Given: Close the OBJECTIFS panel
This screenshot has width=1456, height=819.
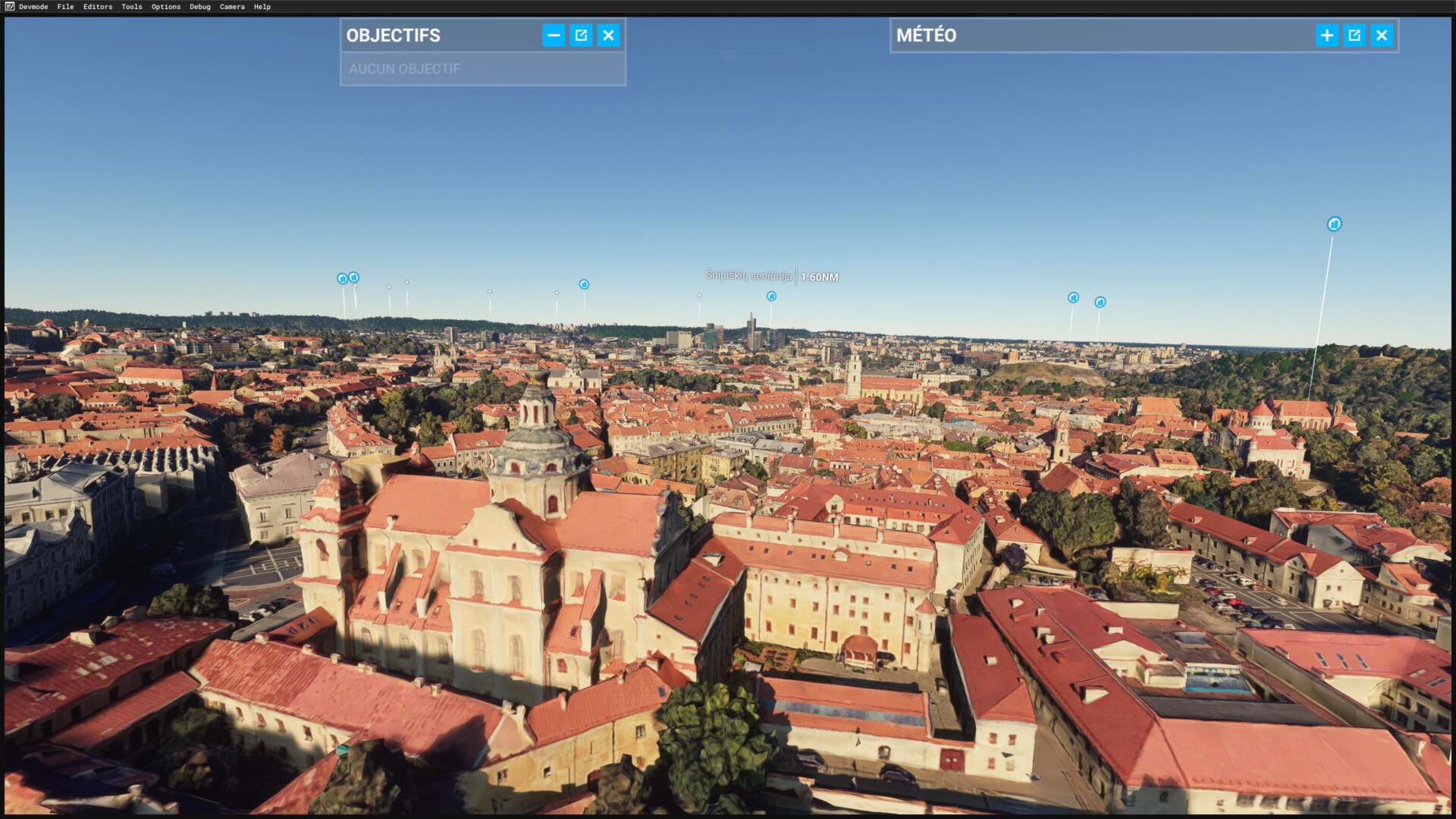Looking at the screenshot, I should [x=608, y=36].
